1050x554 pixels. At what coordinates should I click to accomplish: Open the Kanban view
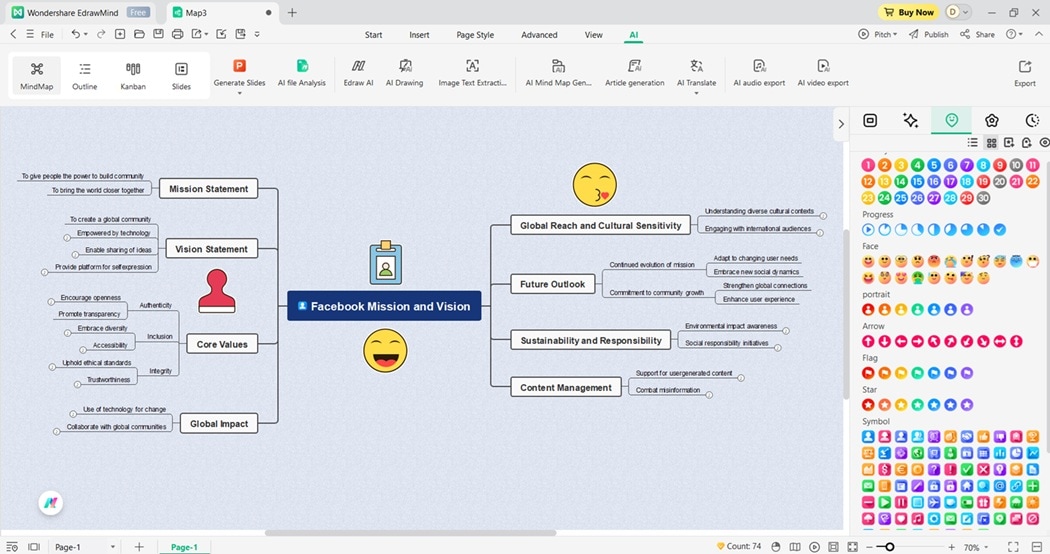coord(133,75)
